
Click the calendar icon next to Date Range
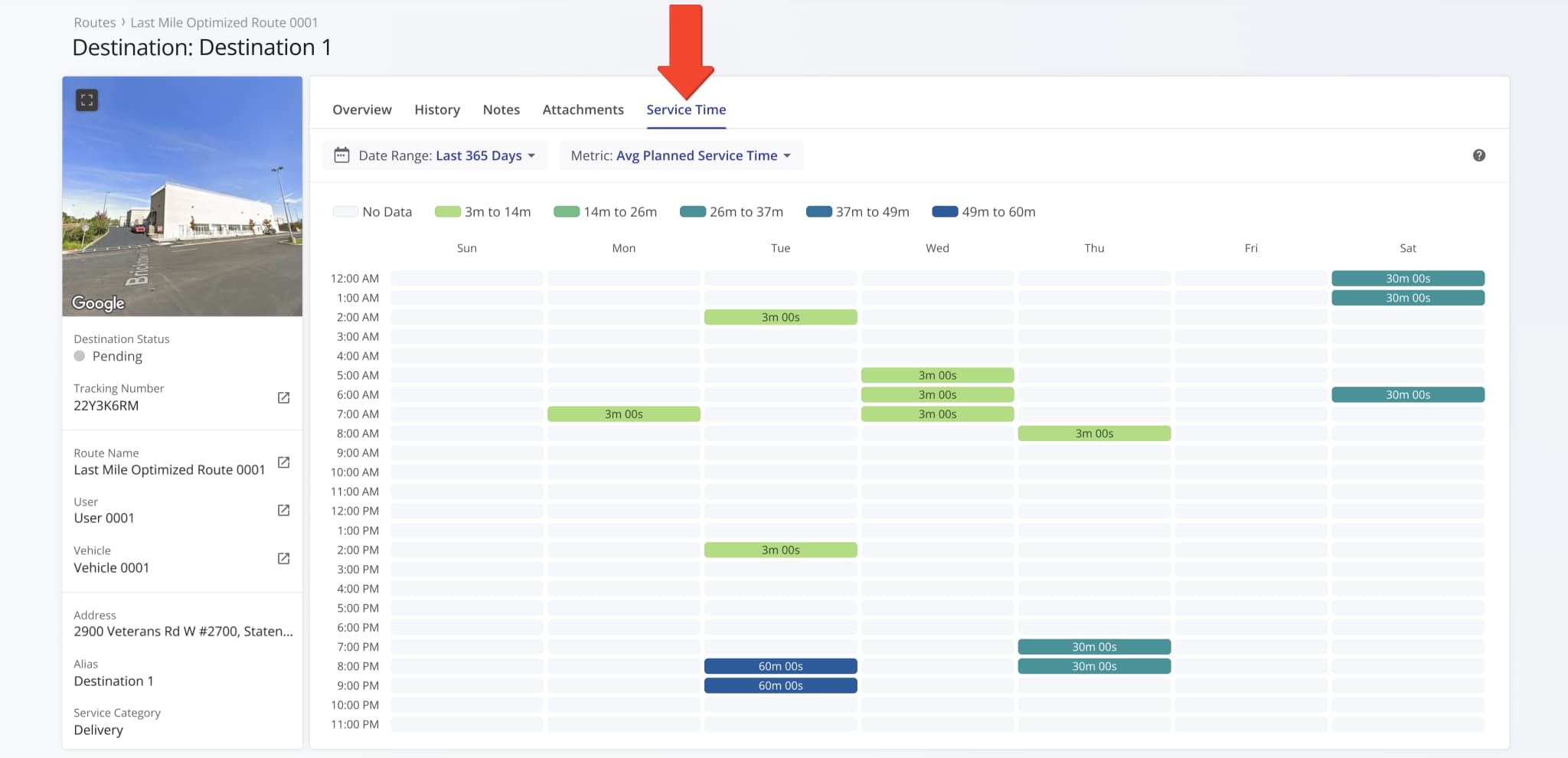point(341,155)
